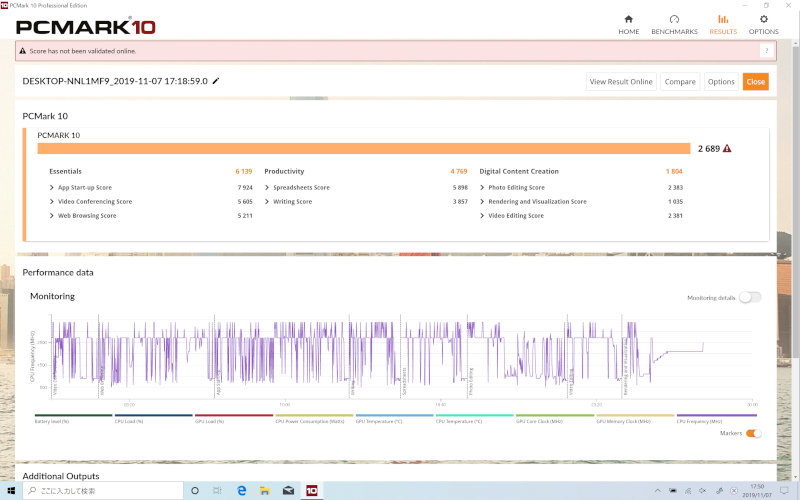
Task: Open File Explorer from the taskbar
Action: (264, 490)
